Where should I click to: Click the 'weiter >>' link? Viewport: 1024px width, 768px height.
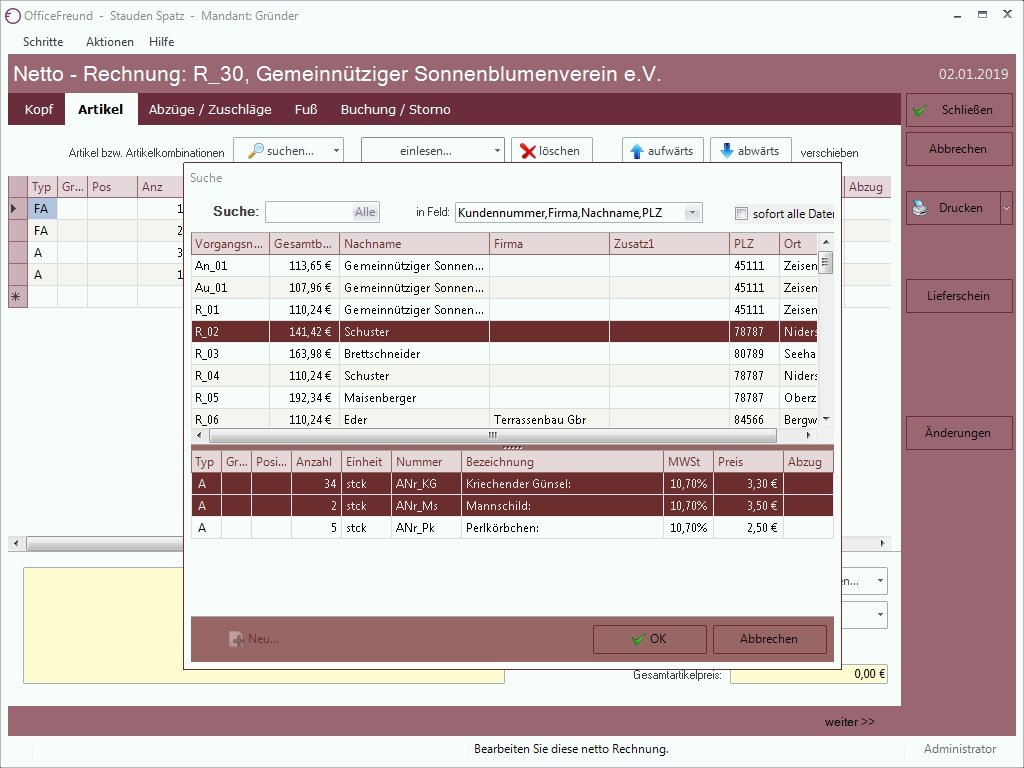tap(849, 722)
